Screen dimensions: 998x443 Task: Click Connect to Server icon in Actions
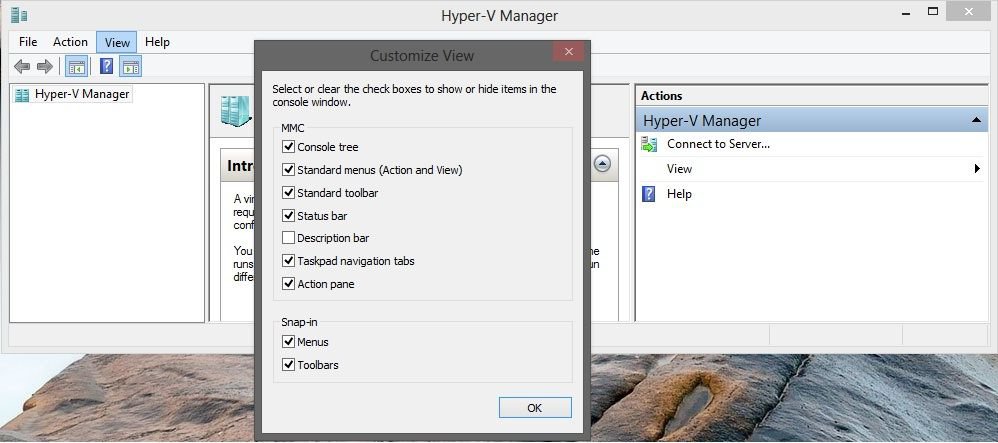tap(649, 144)
